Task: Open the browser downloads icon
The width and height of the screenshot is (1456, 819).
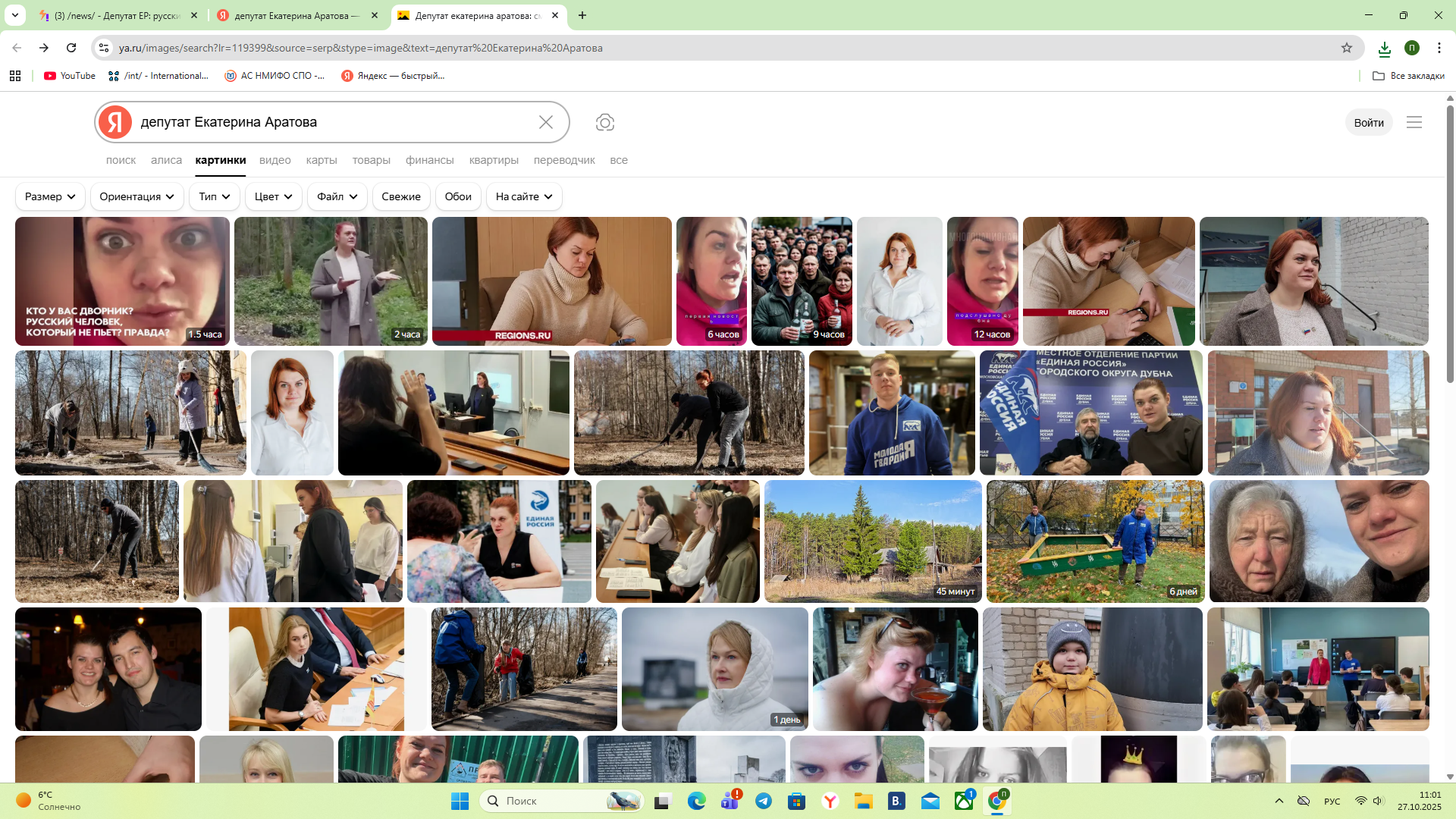Action: click(x=1384, y=49)
